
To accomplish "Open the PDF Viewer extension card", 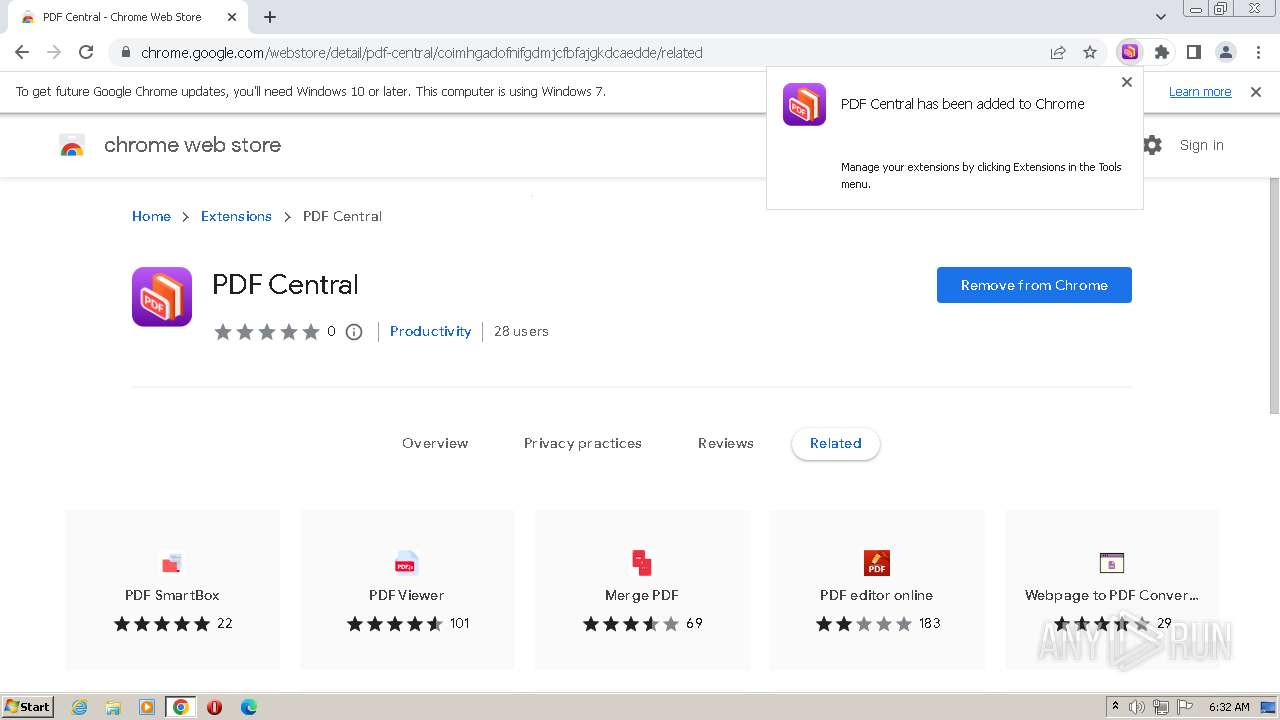I will (x=407, y=589).
